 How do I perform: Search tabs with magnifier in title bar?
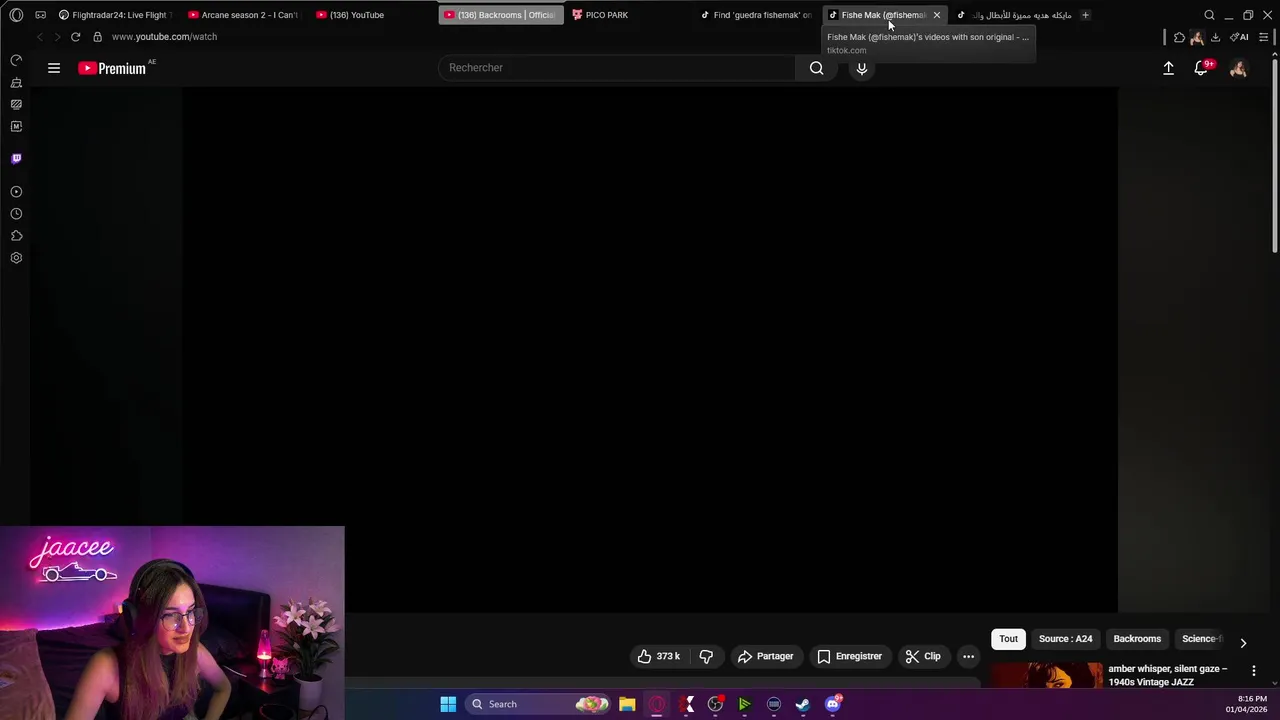tap(1209, 15)
